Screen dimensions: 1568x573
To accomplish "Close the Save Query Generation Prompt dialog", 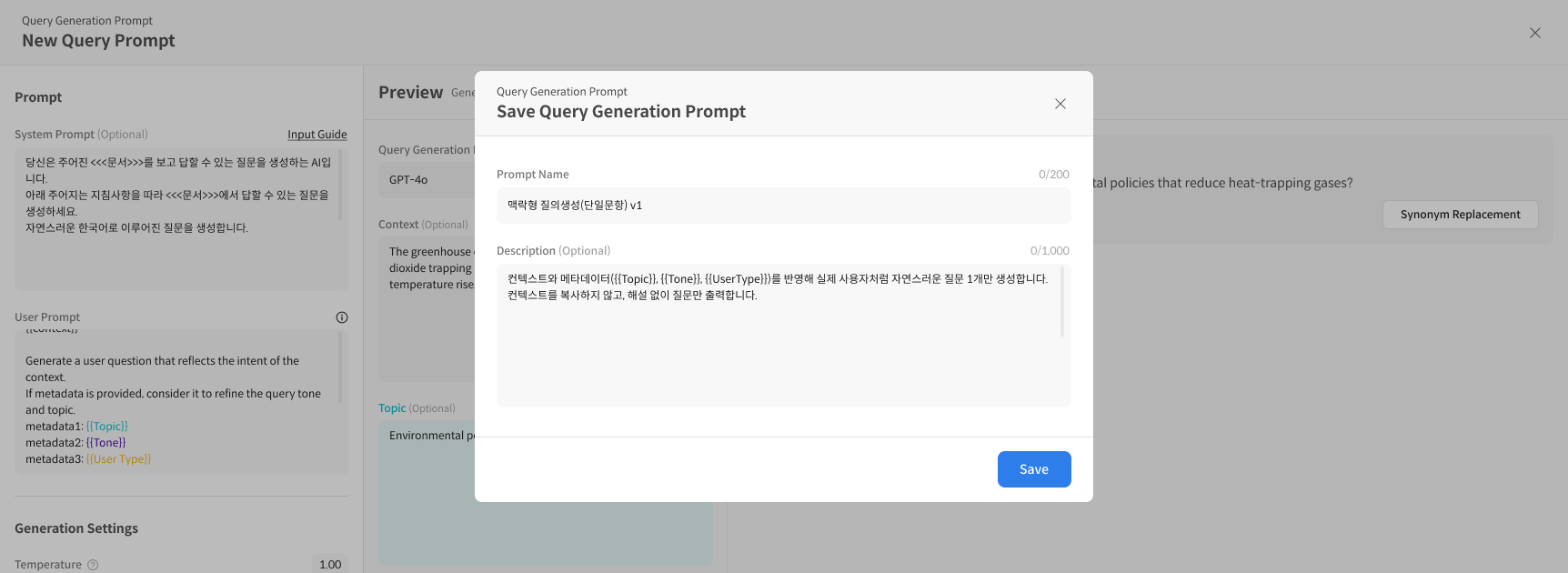I will (x=1060, y=104).
